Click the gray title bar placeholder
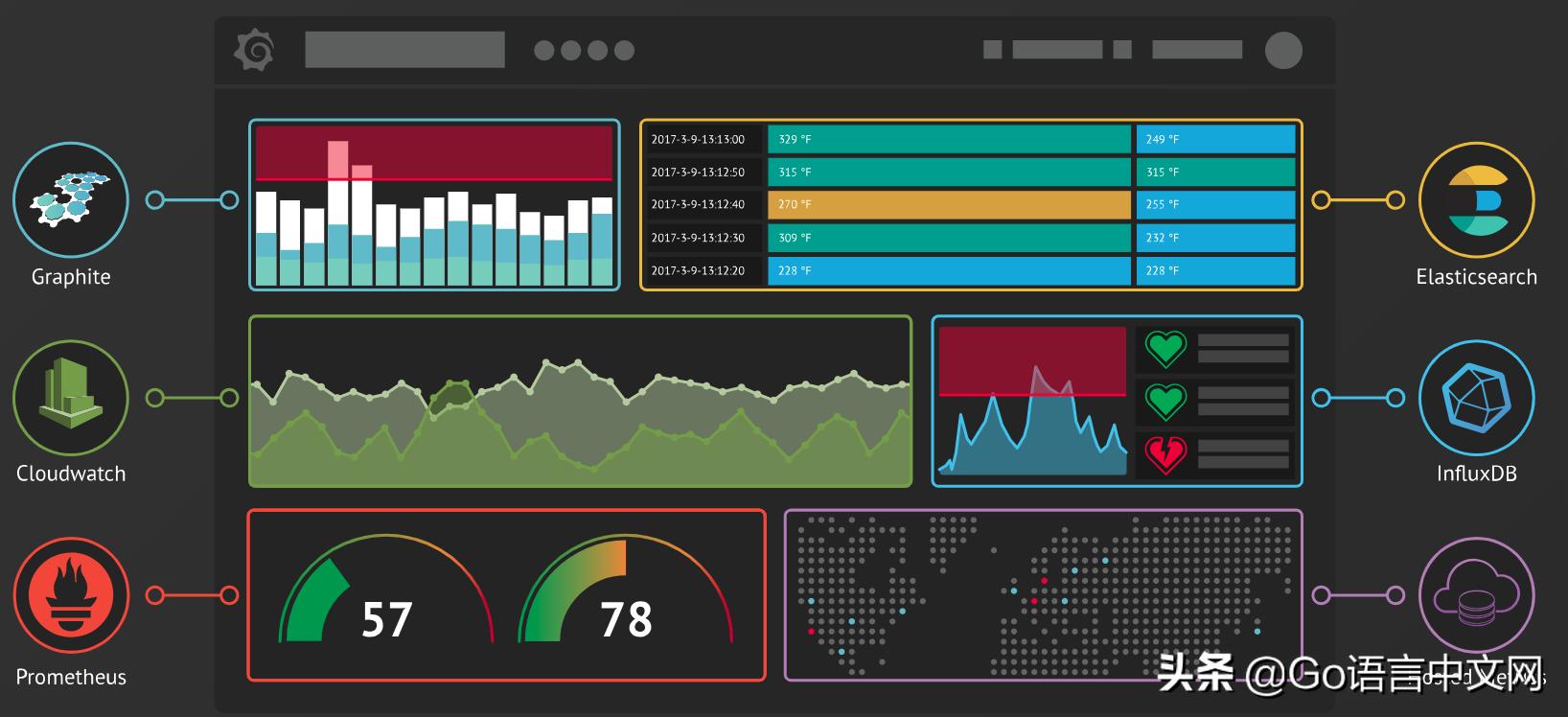Viewport: 1568px width, 717px height. click(x=404, y=50)
